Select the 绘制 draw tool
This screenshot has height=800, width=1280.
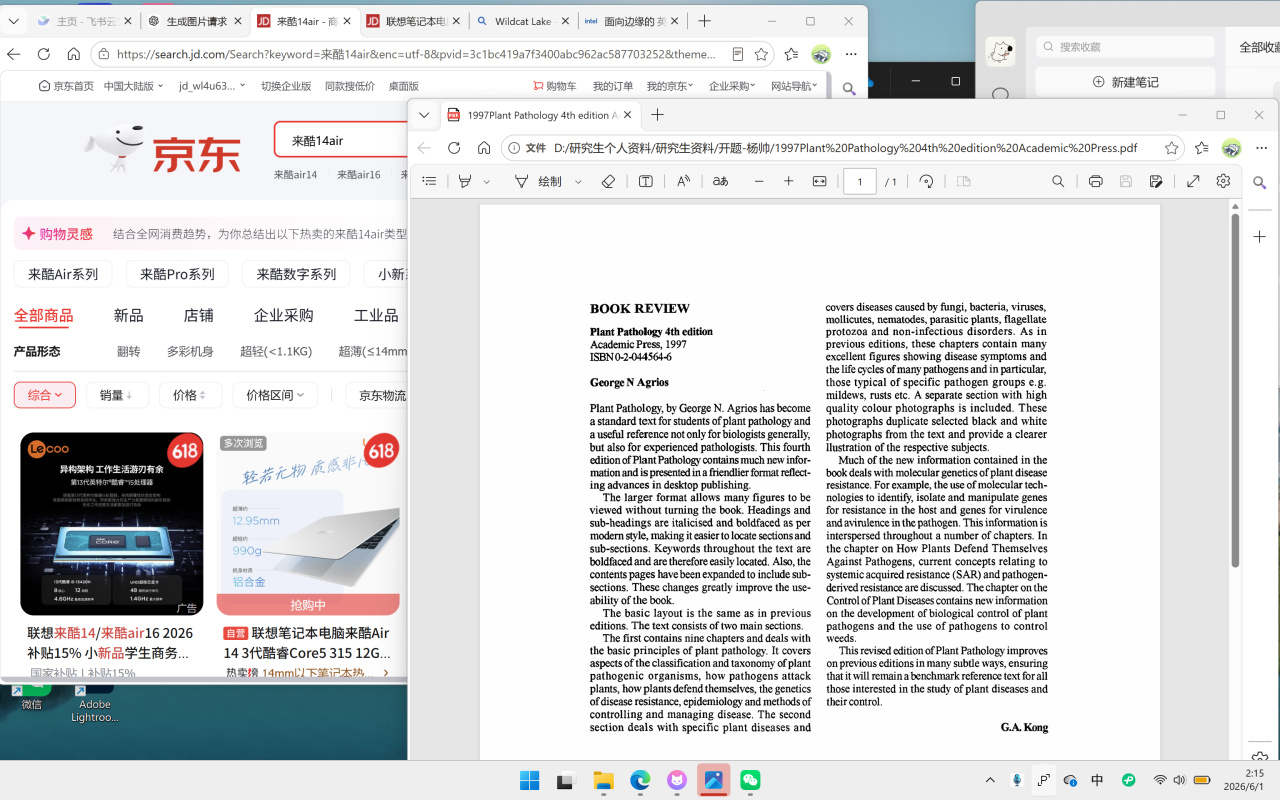(x=539, y=181)
